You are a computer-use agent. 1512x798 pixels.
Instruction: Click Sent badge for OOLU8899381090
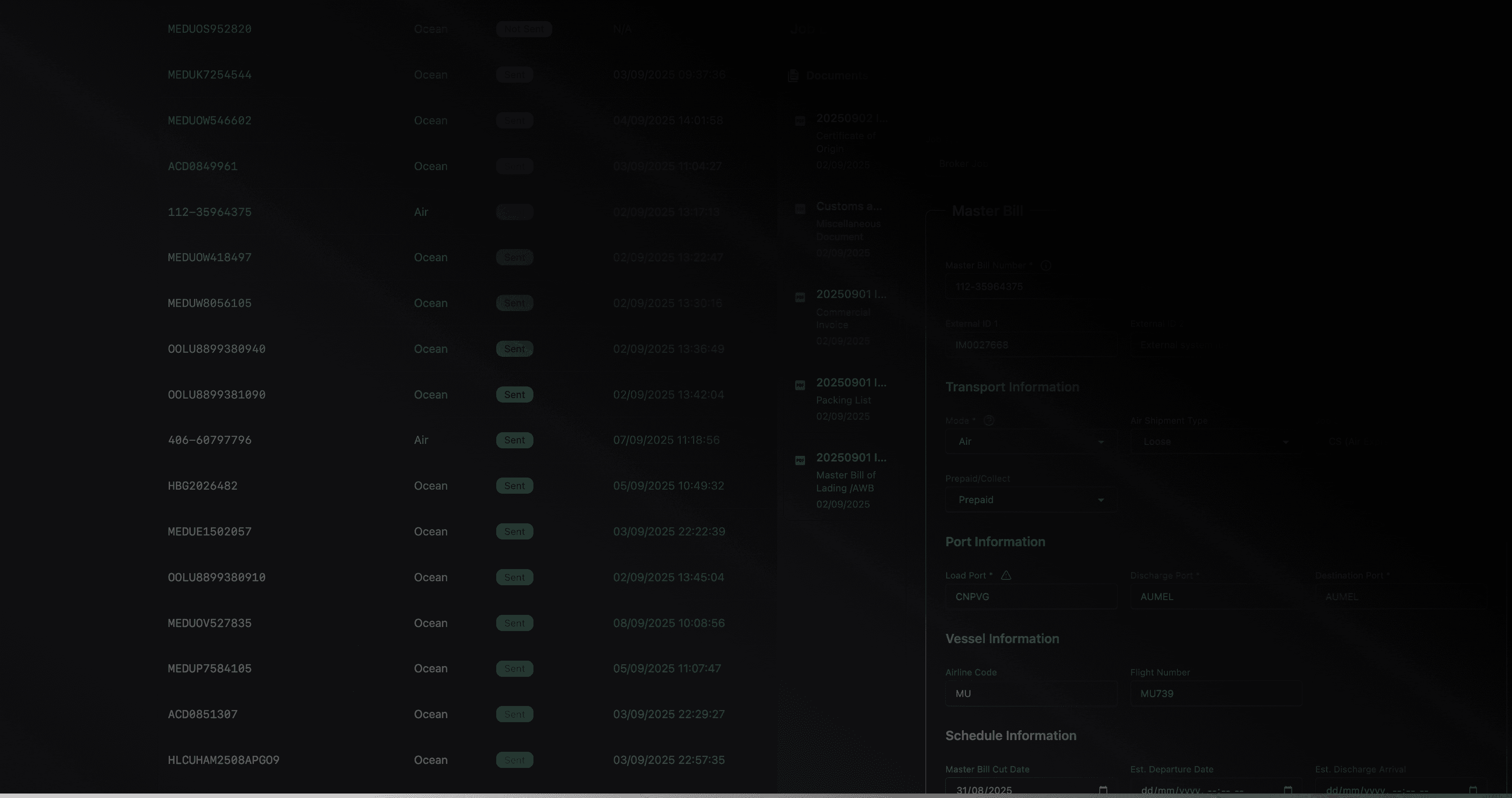514,395
